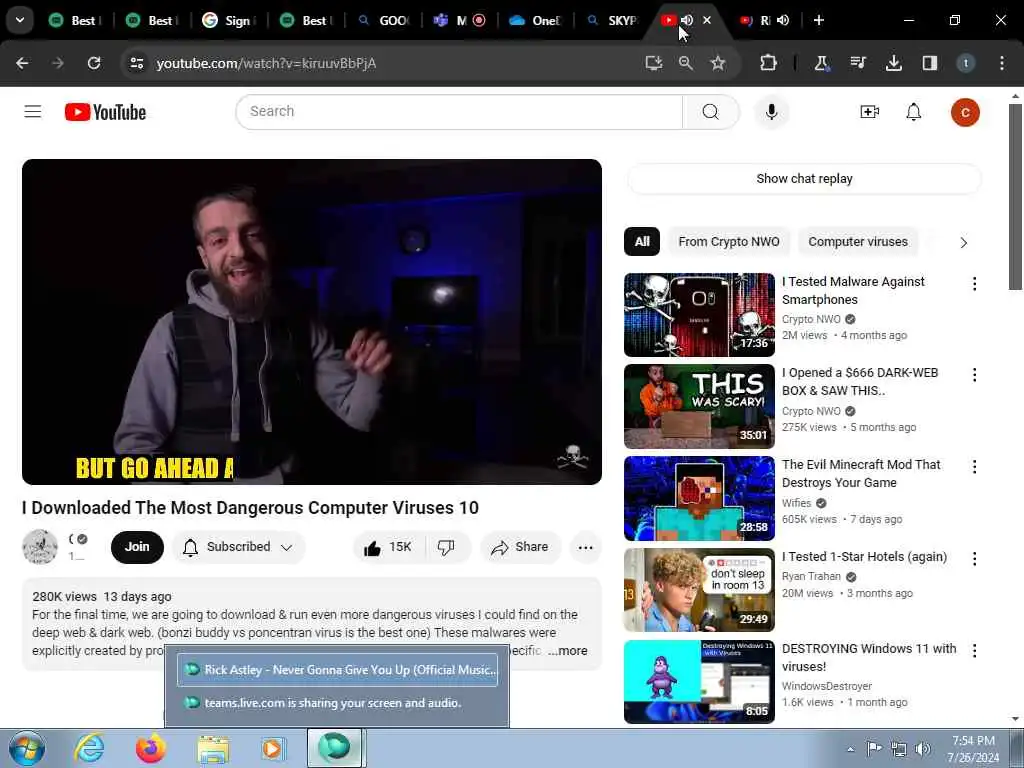Expand the Subscribed notification dropdown

[286, 547]
